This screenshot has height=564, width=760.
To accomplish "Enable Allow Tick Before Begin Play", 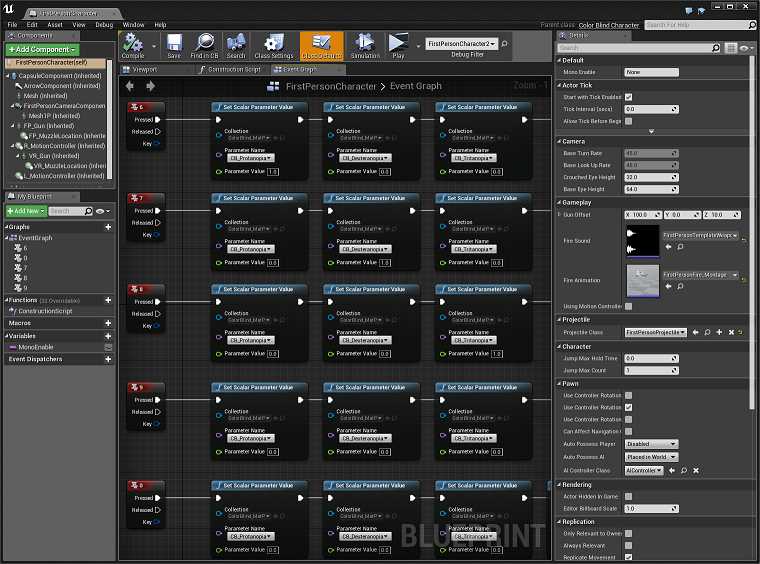I will click(629, 121).
